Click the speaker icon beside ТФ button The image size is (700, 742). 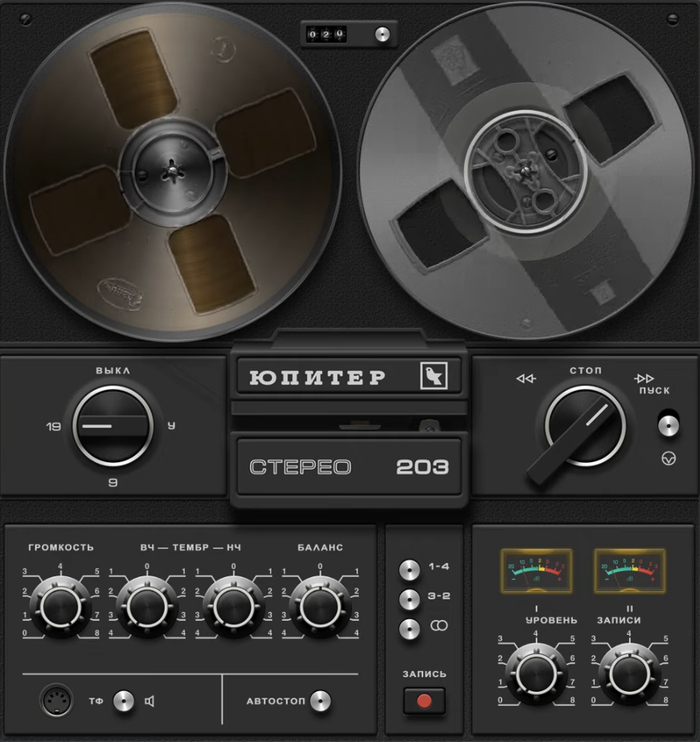click(x=149, y=701)
